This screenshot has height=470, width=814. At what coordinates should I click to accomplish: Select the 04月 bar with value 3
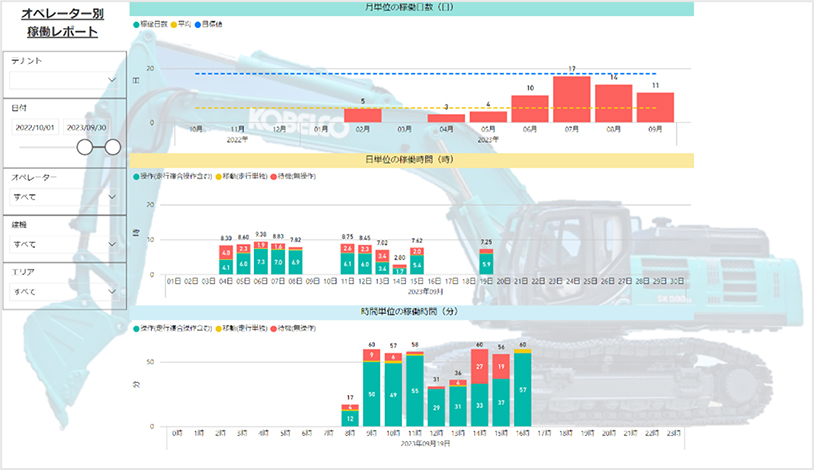coord(446,118)
